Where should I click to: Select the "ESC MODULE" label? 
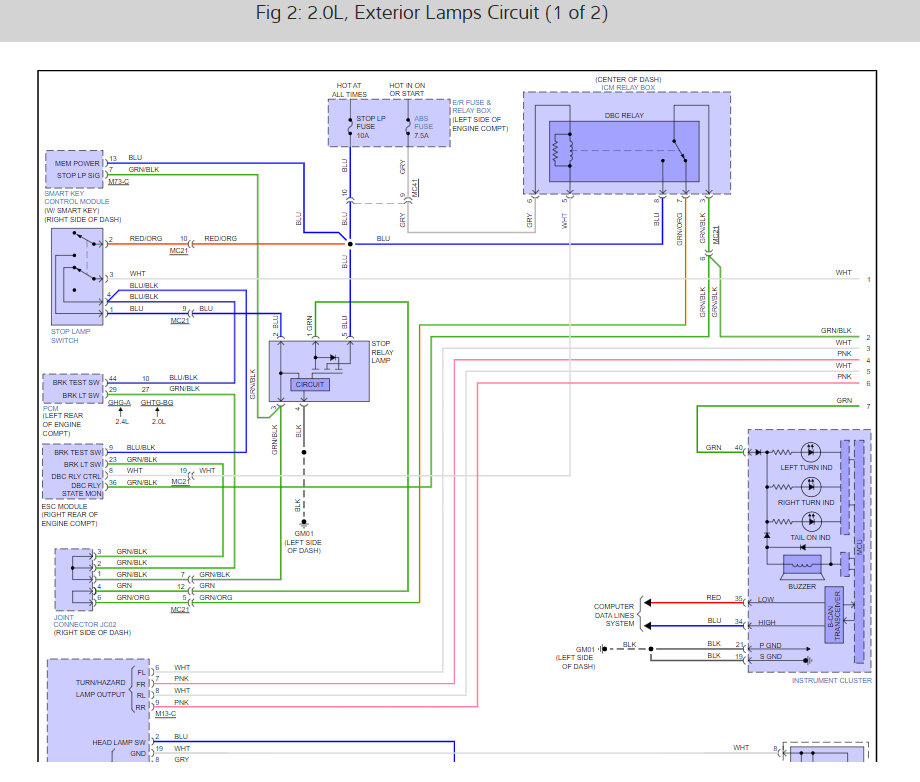[64, 506]
